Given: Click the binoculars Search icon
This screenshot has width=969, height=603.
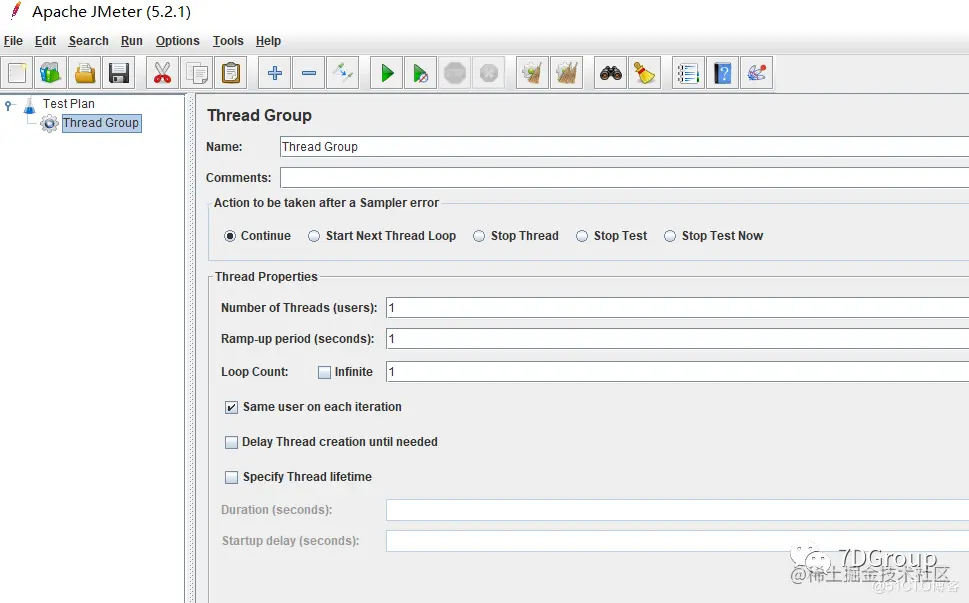Looking at the screenshot, I should click(611, 73).
